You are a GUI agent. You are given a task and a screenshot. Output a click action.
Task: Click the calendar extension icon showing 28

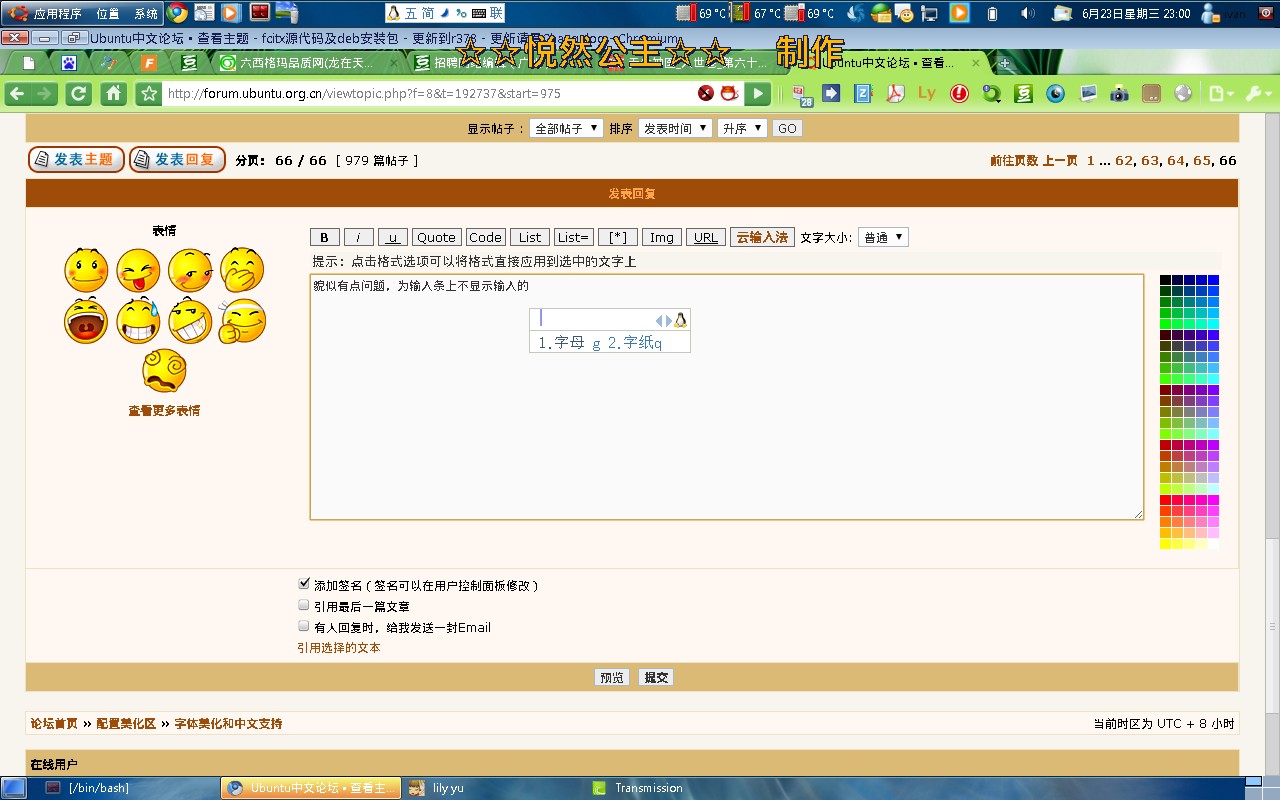[802, 95]
